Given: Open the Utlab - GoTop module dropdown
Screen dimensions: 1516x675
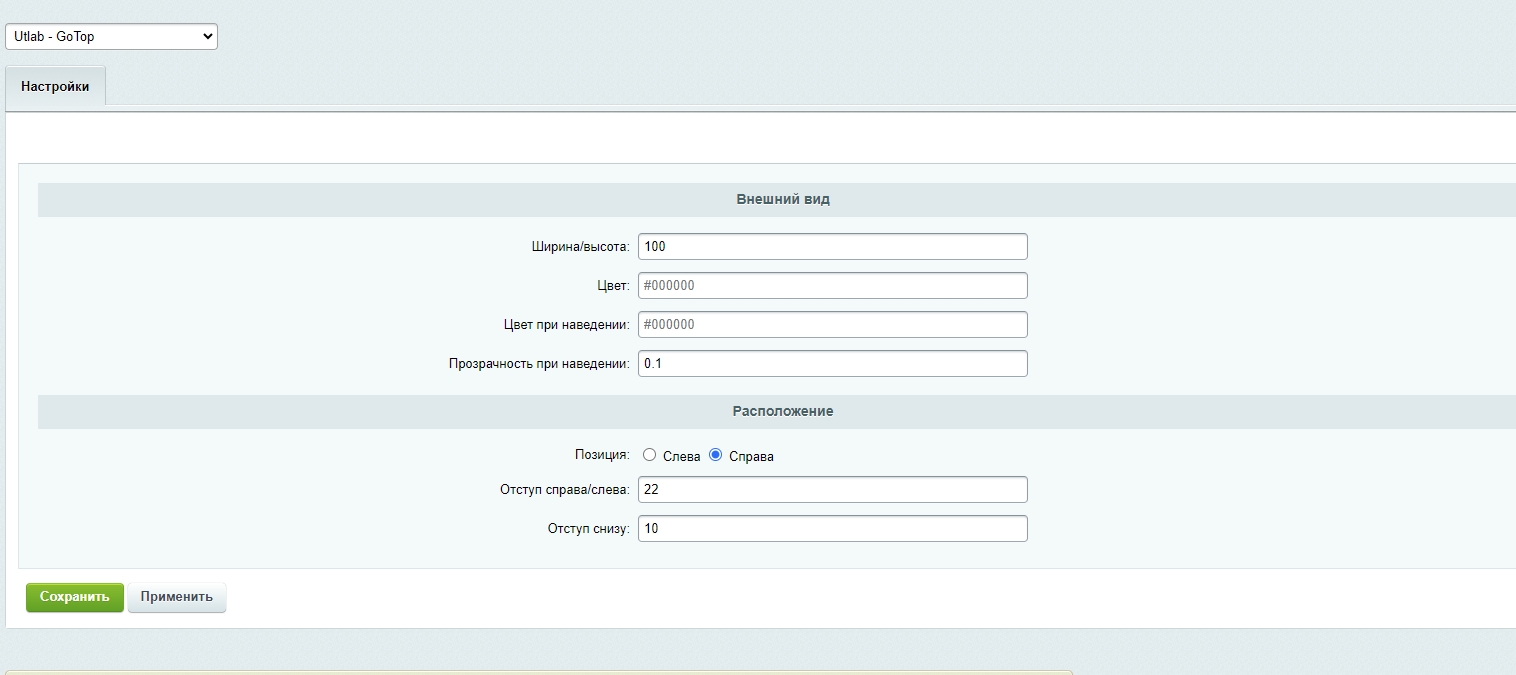Looking at the screenshot, I should [x=111, y=37].
